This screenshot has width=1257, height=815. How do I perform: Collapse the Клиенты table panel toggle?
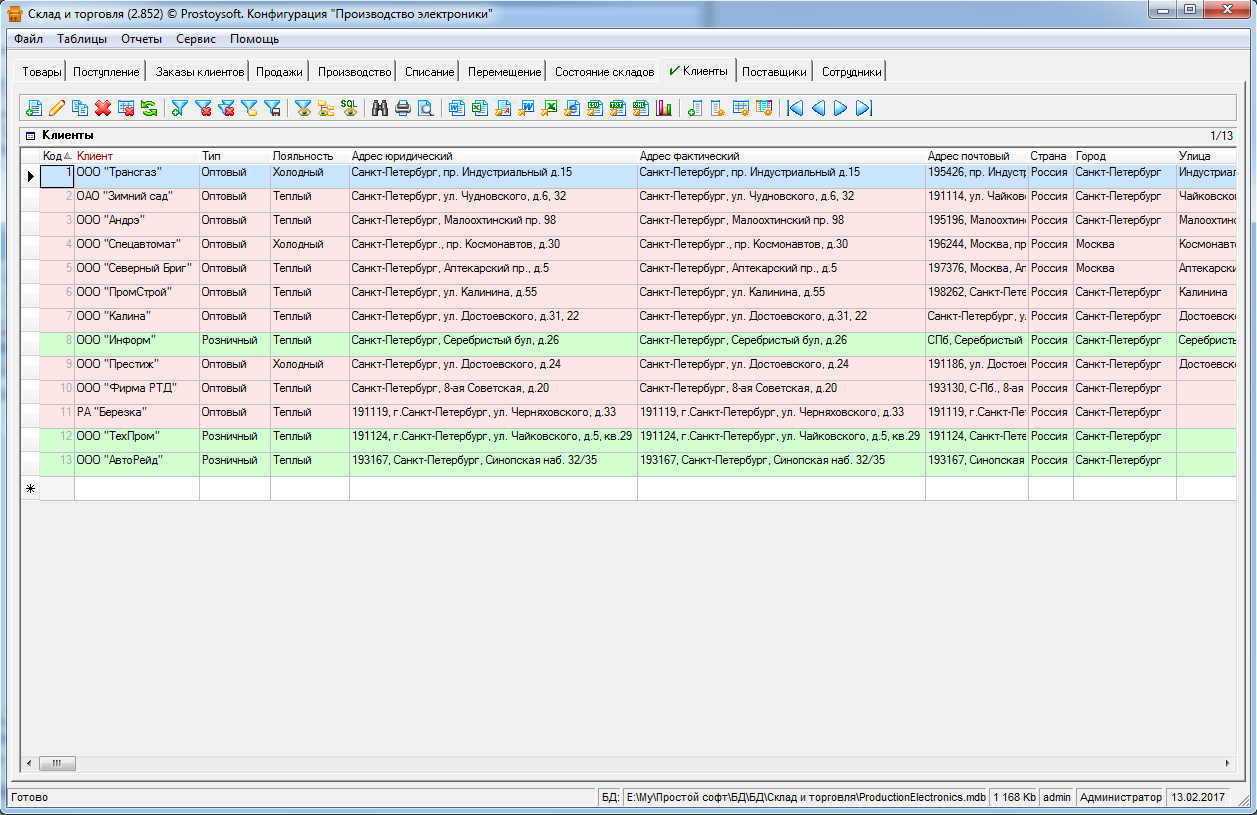click(x=30, y=135)
